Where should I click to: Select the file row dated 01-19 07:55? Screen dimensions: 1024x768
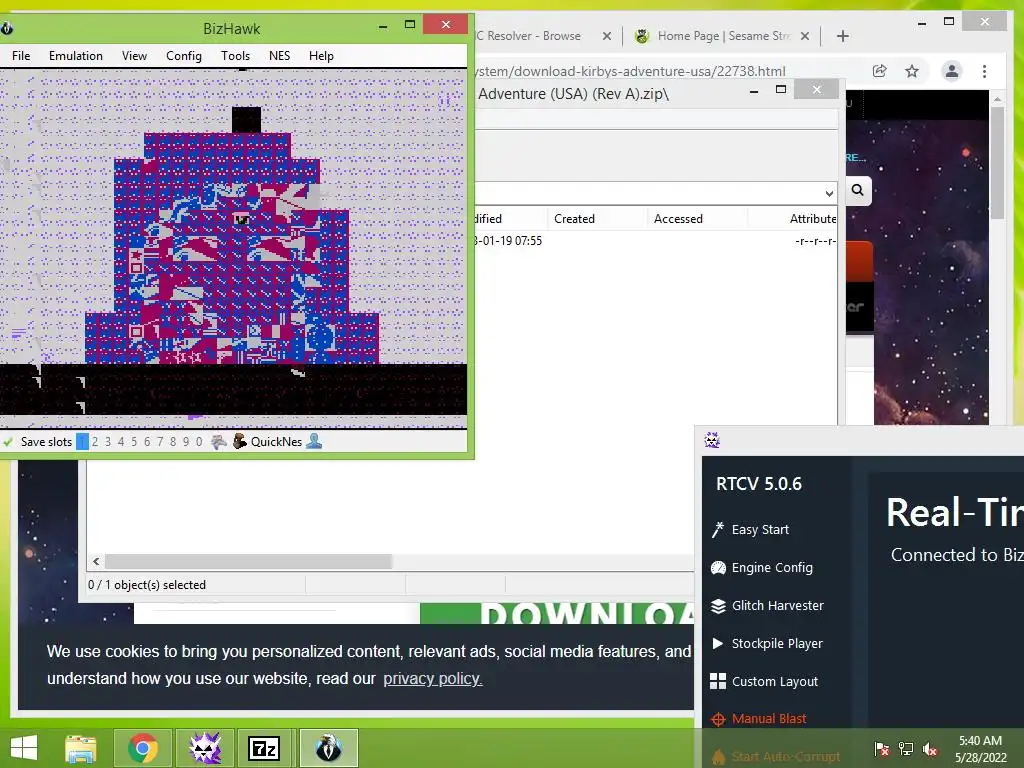pos(656,241)
